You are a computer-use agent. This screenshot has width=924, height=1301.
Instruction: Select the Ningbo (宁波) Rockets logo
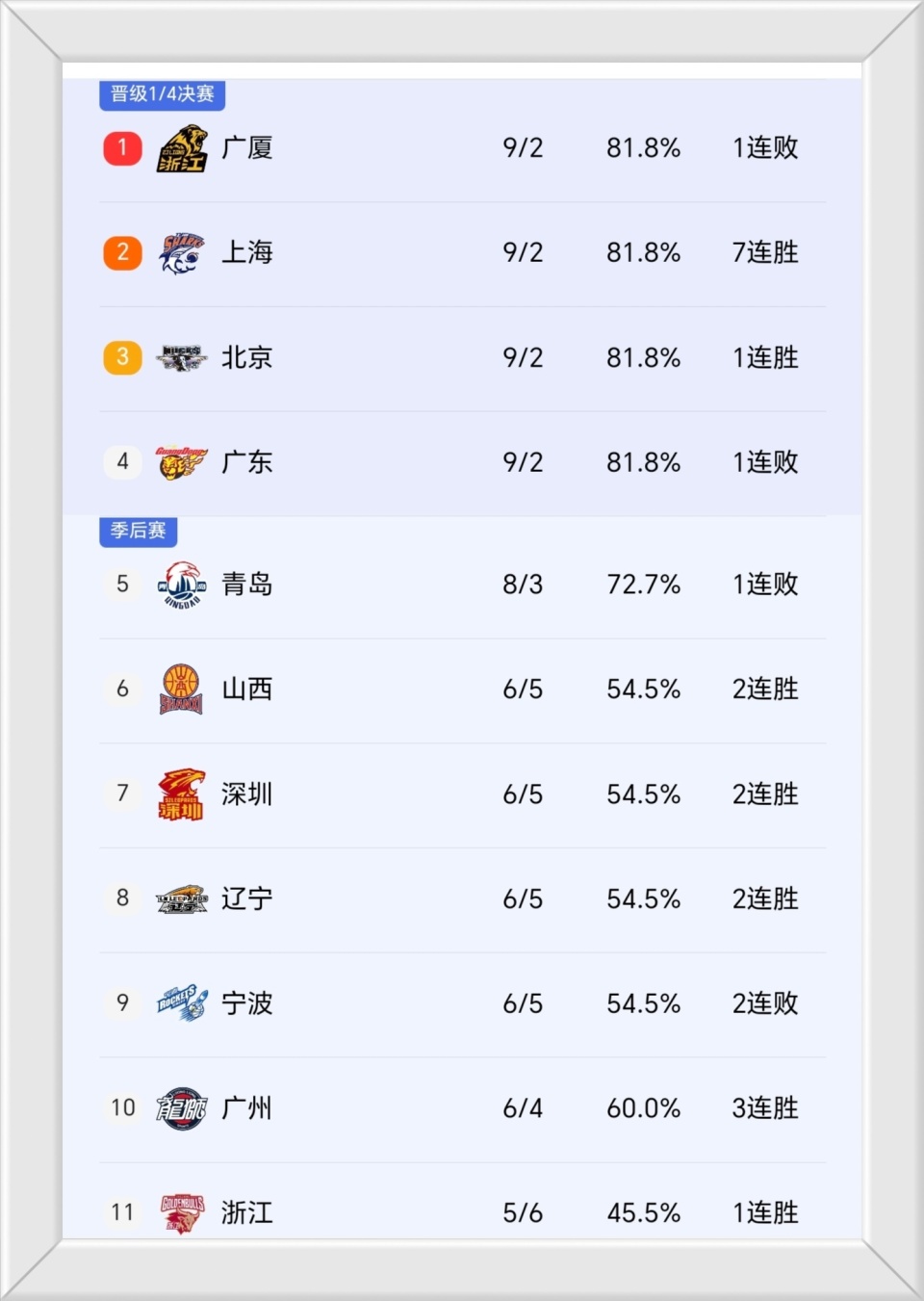click(182, 1003)
